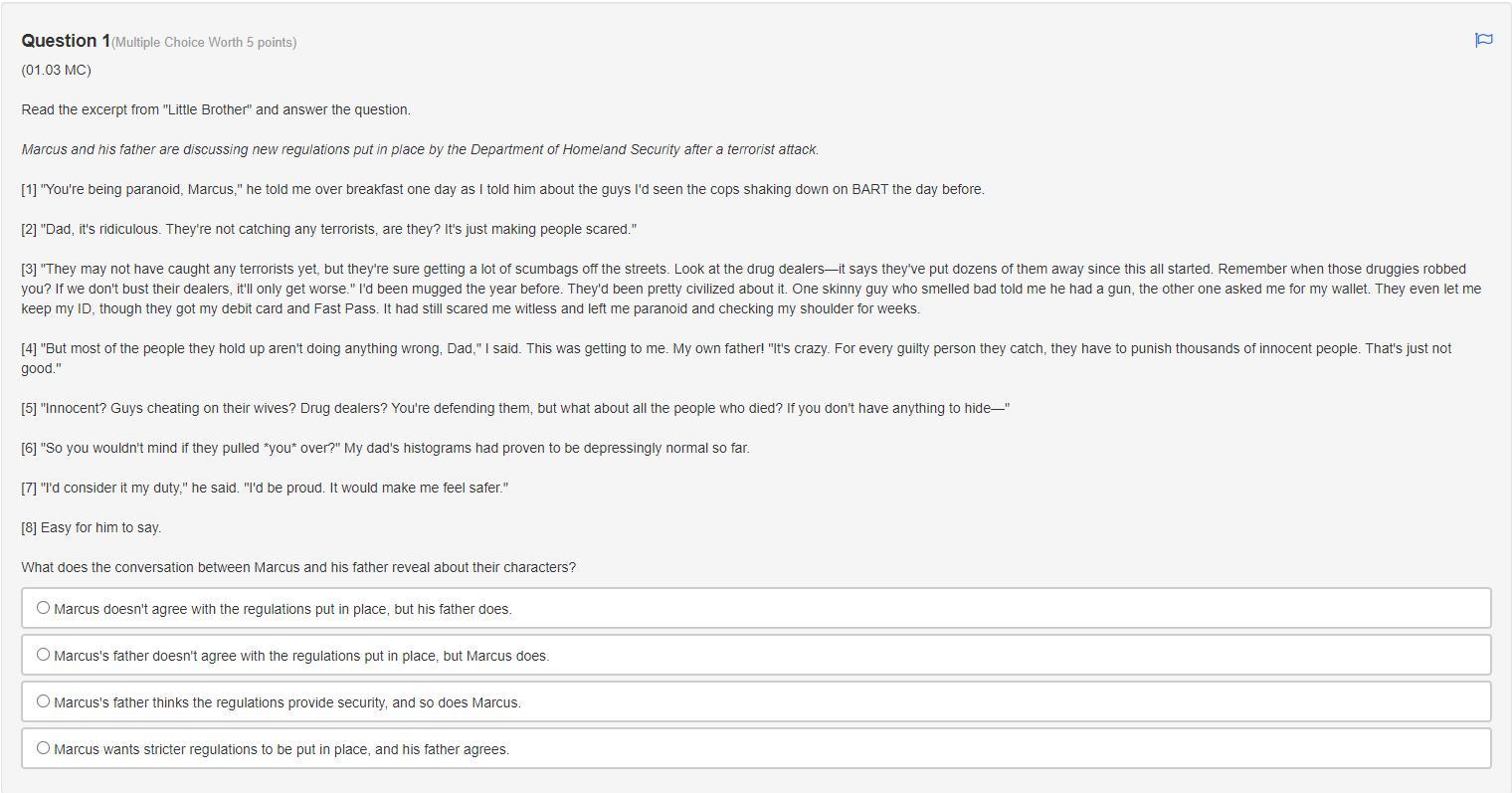Click paragraph [2] starting "Dad, it's ridiculous"

tap(328, 229)
